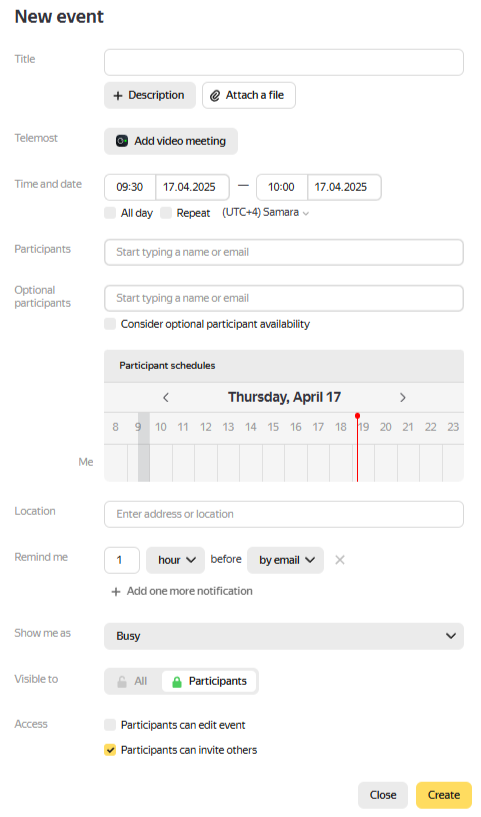Toggle the Repeat checkbox

(x=166, y=213)
